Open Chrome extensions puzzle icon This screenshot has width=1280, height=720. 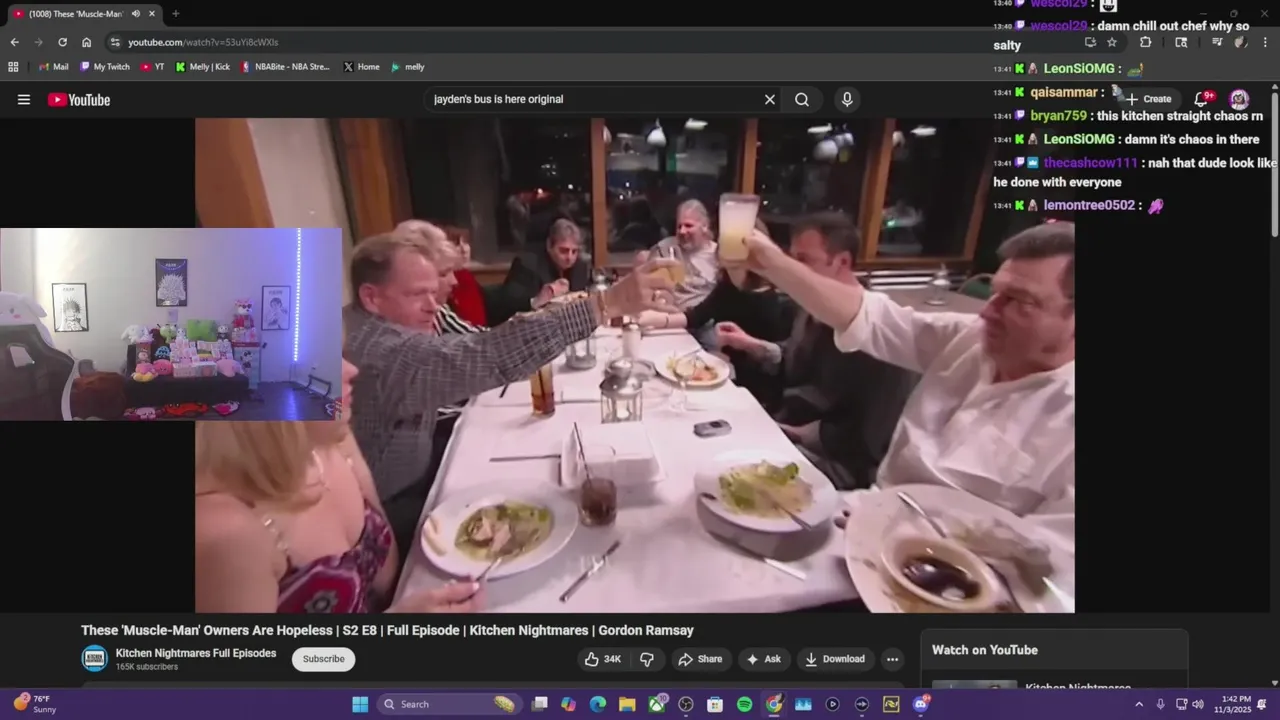coord(1145,42)
